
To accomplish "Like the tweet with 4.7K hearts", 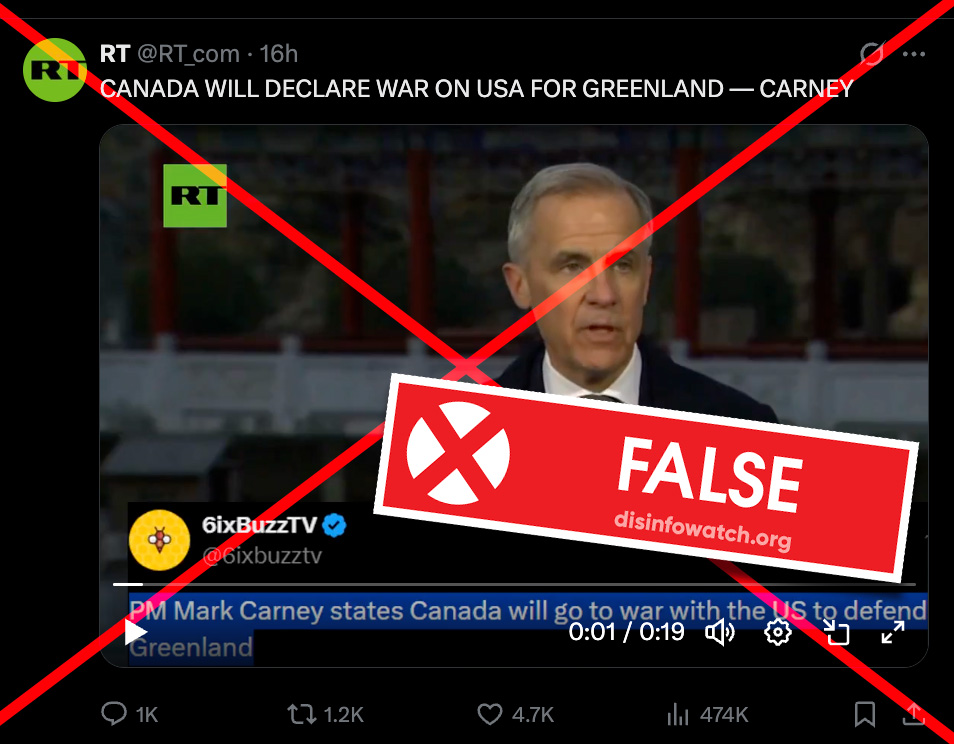I will pyautogui.click(x=515, y=714).
